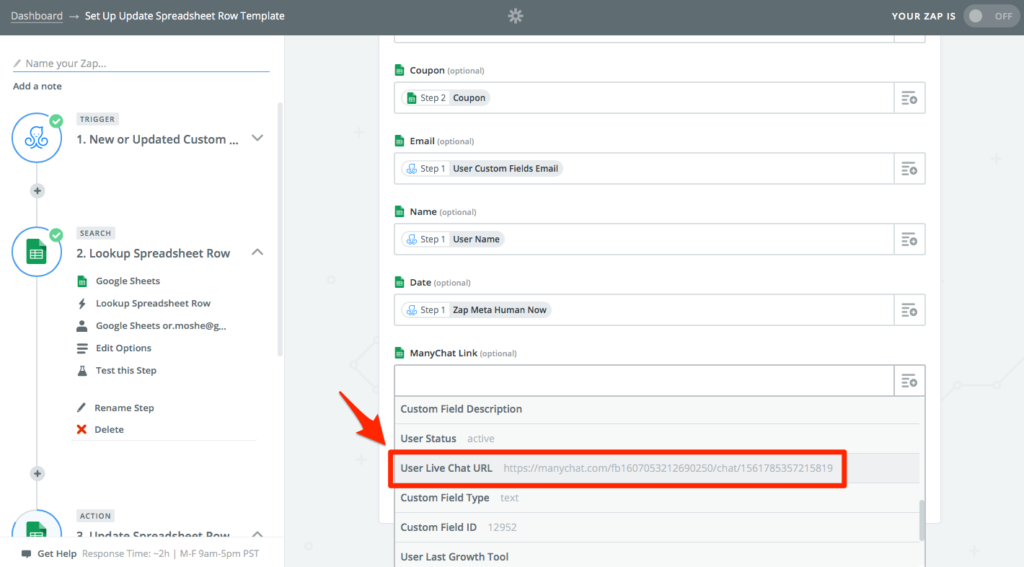Click the flask test icon
The image size is (1024, 567).
(x=82, y=370)
